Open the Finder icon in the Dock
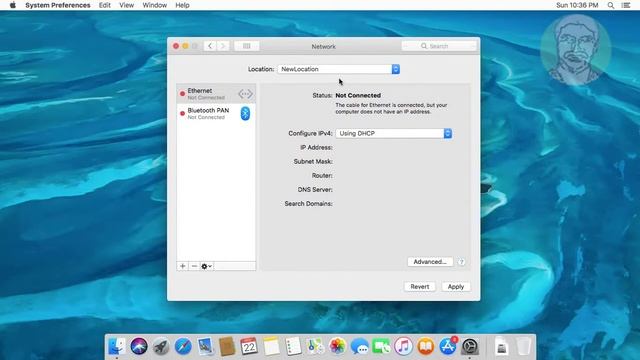Image resolution: width=640 pixels, height=360 pixels. click(117, 347)
